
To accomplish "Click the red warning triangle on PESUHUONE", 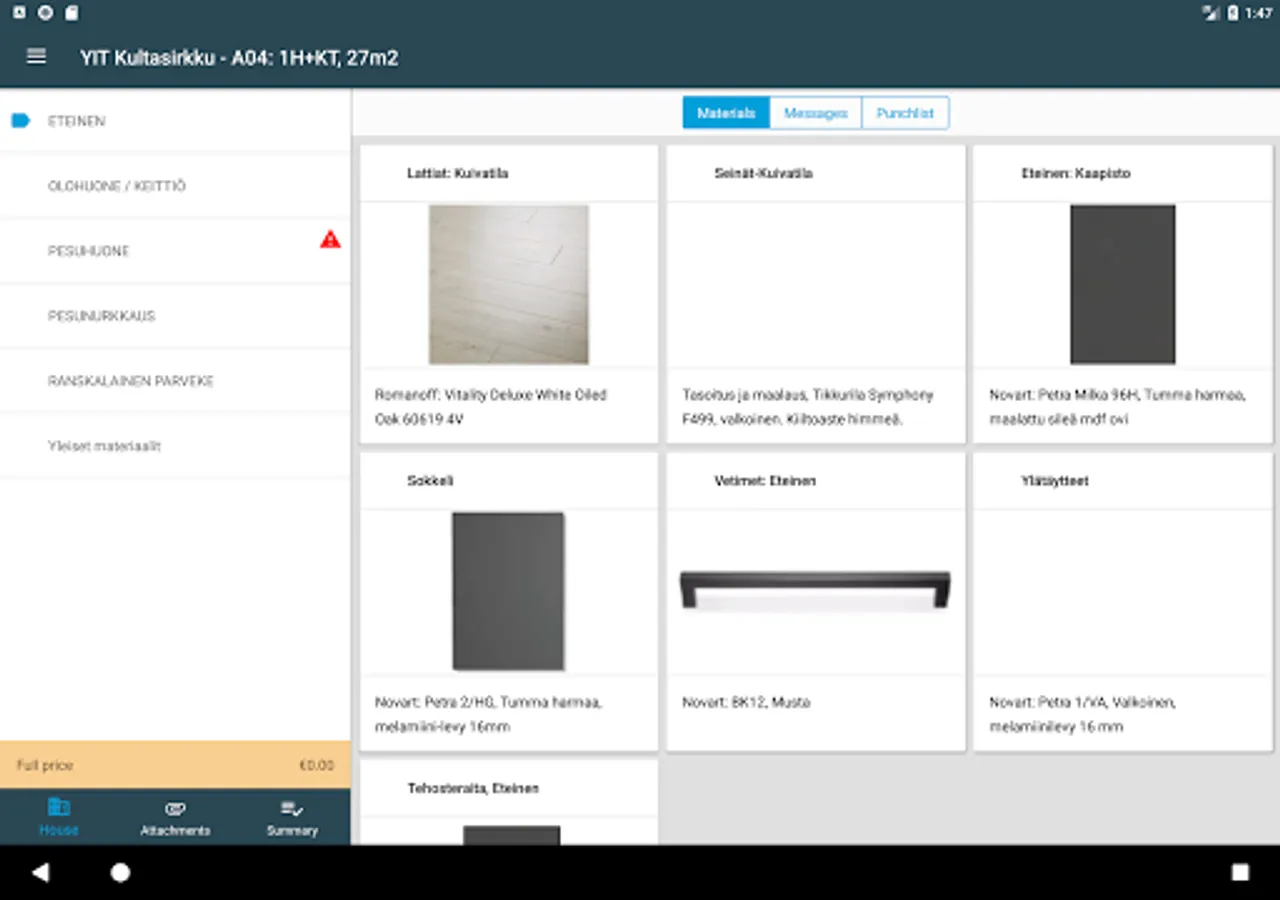I will coord(330,240).
